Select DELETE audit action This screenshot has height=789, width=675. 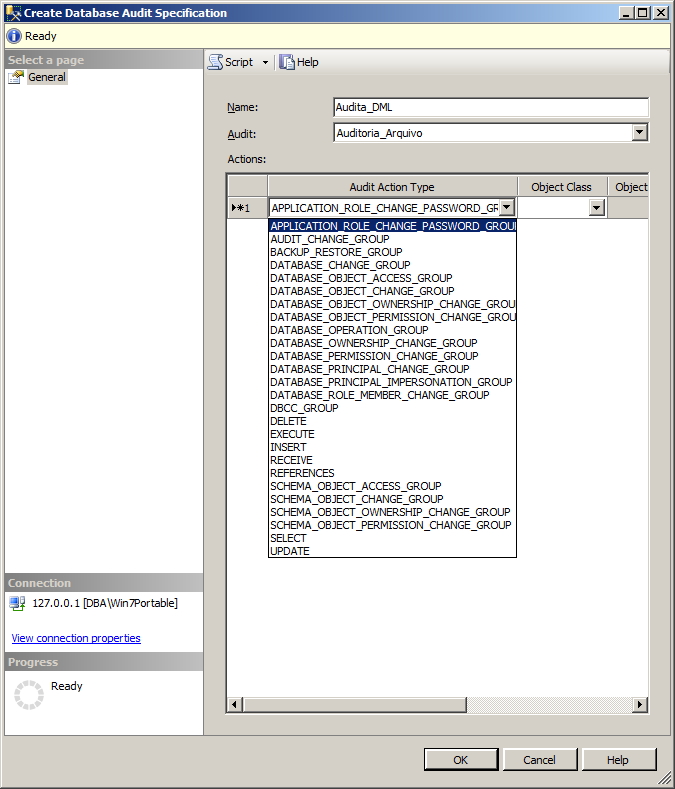(x=393, y=422)
